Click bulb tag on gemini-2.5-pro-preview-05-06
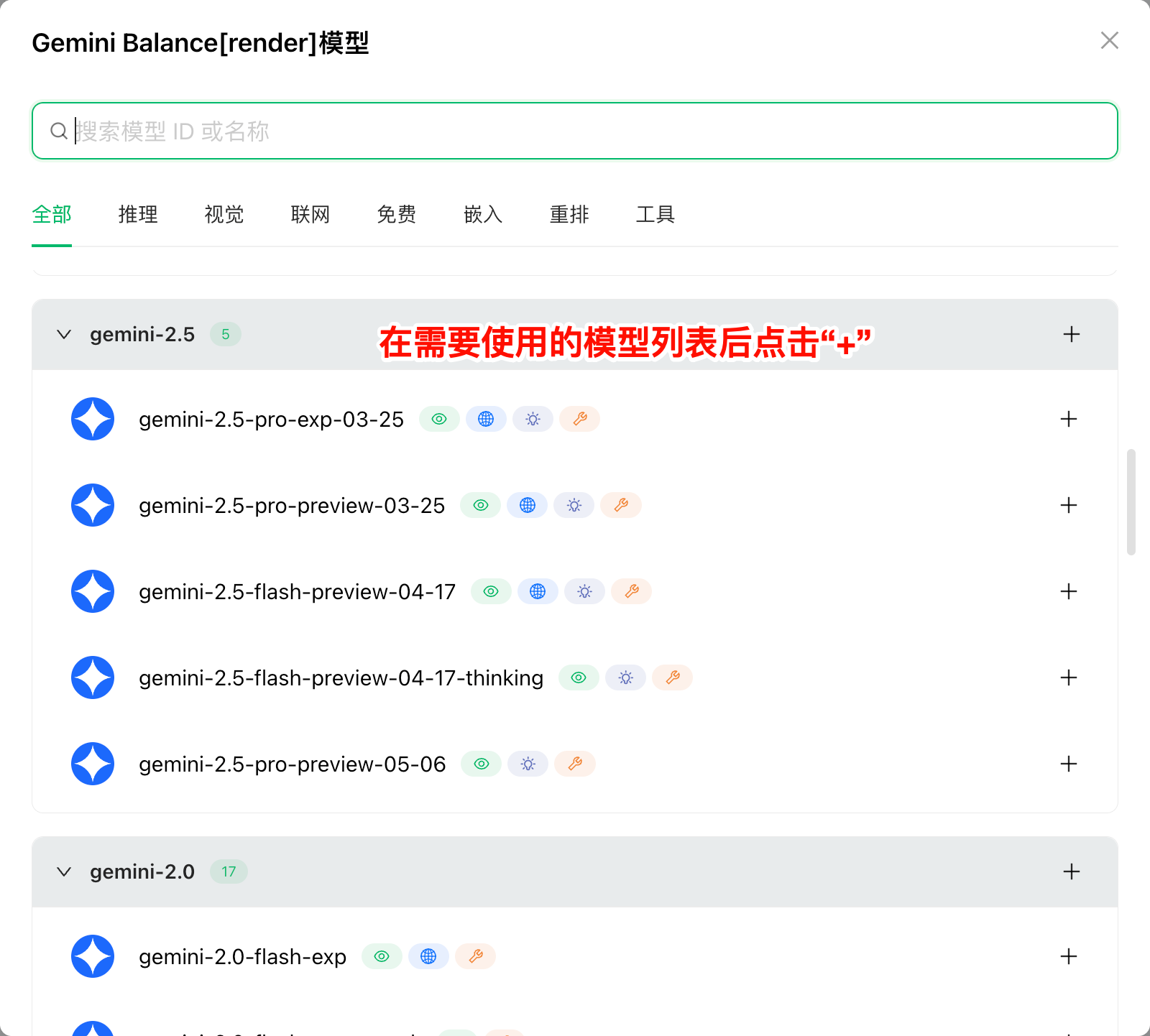Image resolution: width=1150 pixels, height=1036 pixels. (x=528, y=764)
